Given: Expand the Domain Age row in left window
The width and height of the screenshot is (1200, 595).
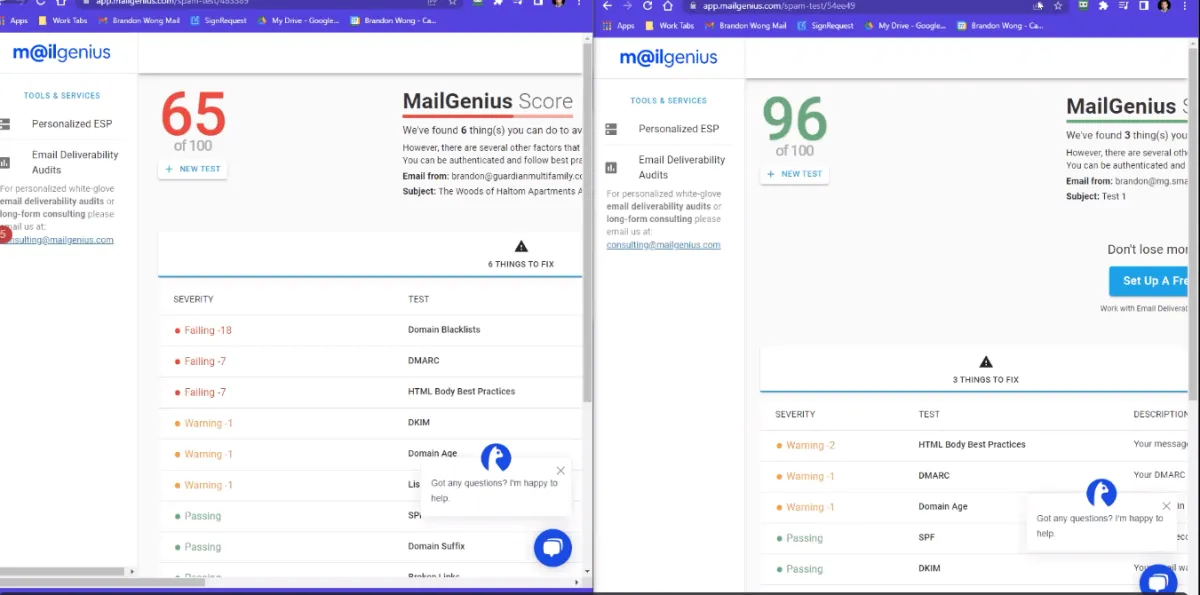Looking at the screenshot, I should pyautogui.click(x=370, y=454).
